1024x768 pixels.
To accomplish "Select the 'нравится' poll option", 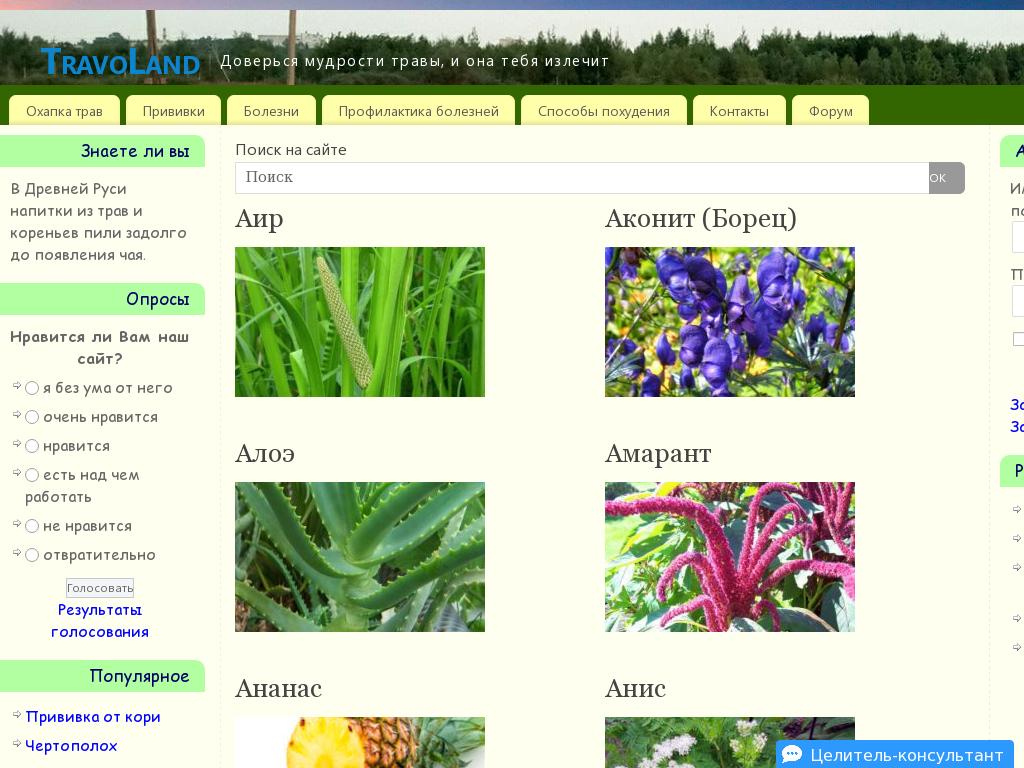I will click(32, 446).
